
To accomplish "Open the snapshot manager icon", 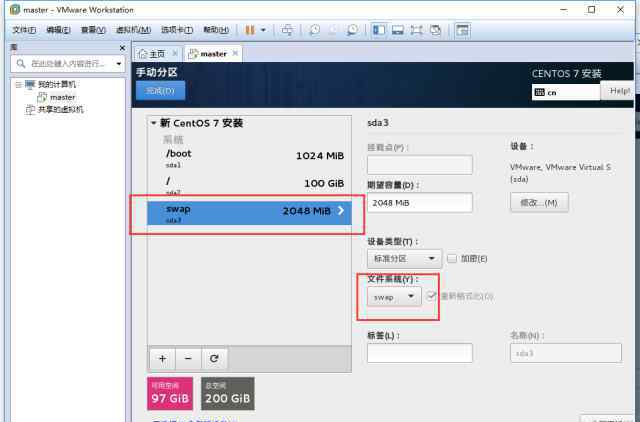I will (352, 30).
